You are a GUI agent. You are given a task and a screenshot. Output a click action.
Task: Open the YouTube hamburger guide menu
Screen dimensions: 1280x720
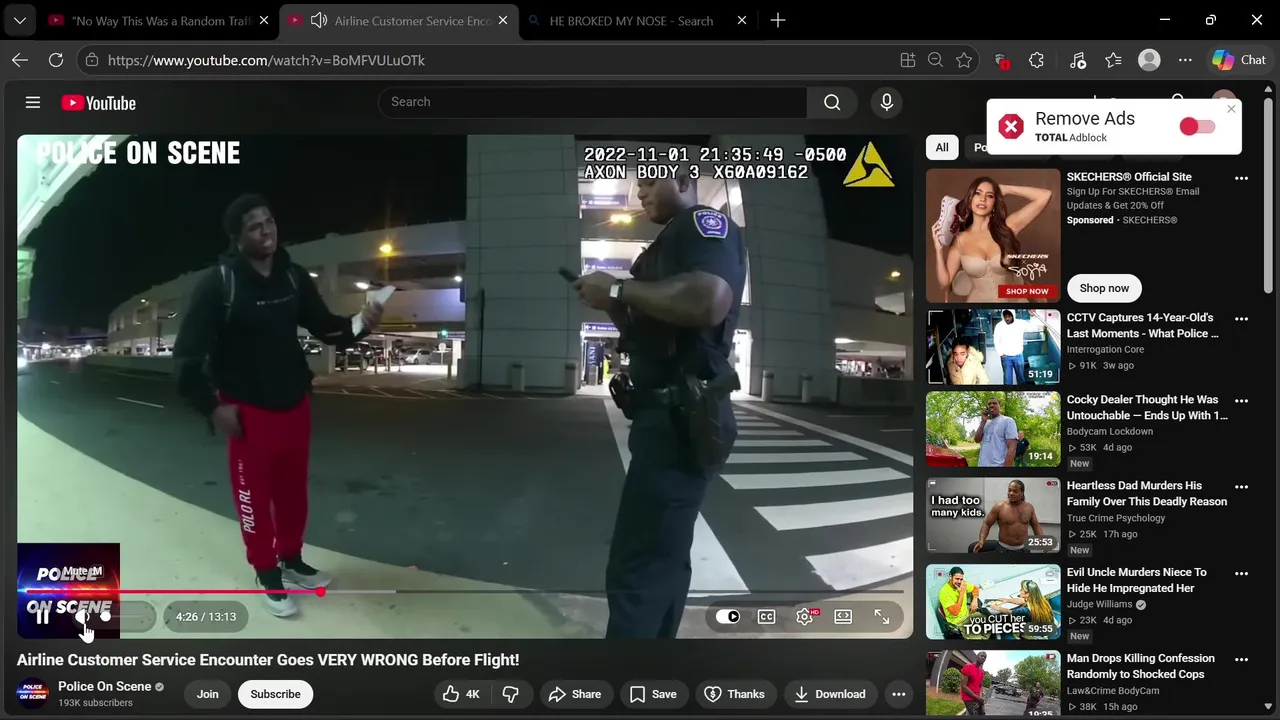click(33, 102)
